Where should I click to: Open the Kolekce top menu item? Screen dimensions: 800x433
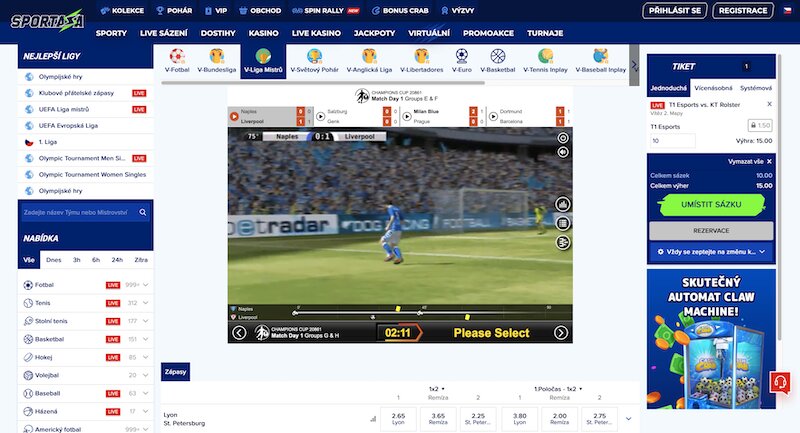122,10
